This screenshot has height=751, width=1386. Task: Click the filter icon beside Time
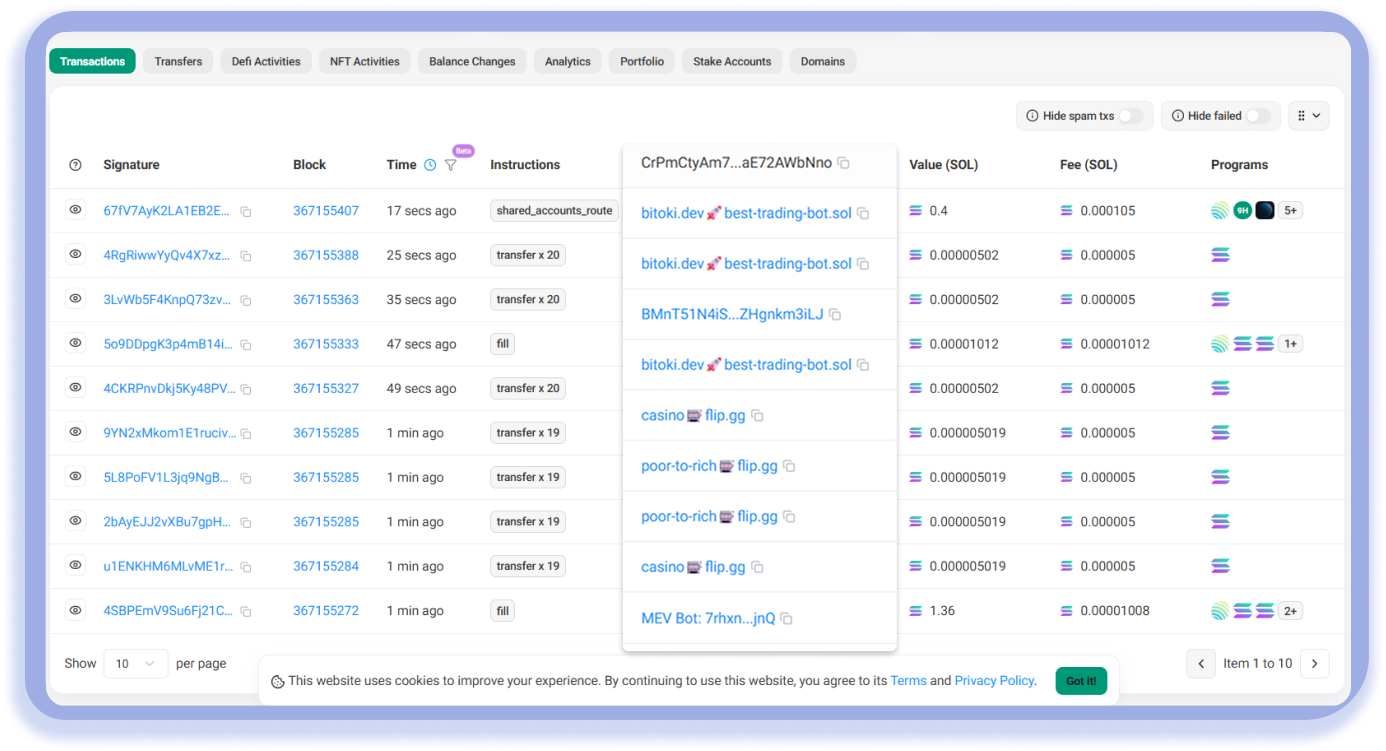pos(450,165)
